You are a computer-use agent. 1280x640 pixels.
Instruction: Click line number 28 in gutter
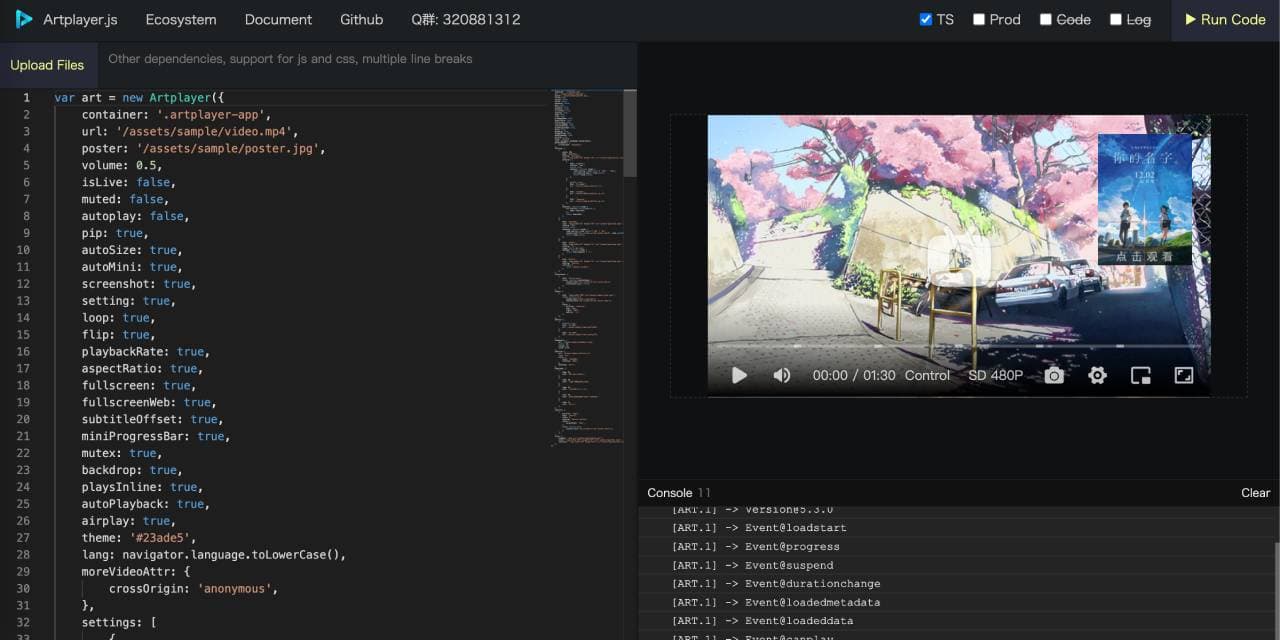point(23,555)
